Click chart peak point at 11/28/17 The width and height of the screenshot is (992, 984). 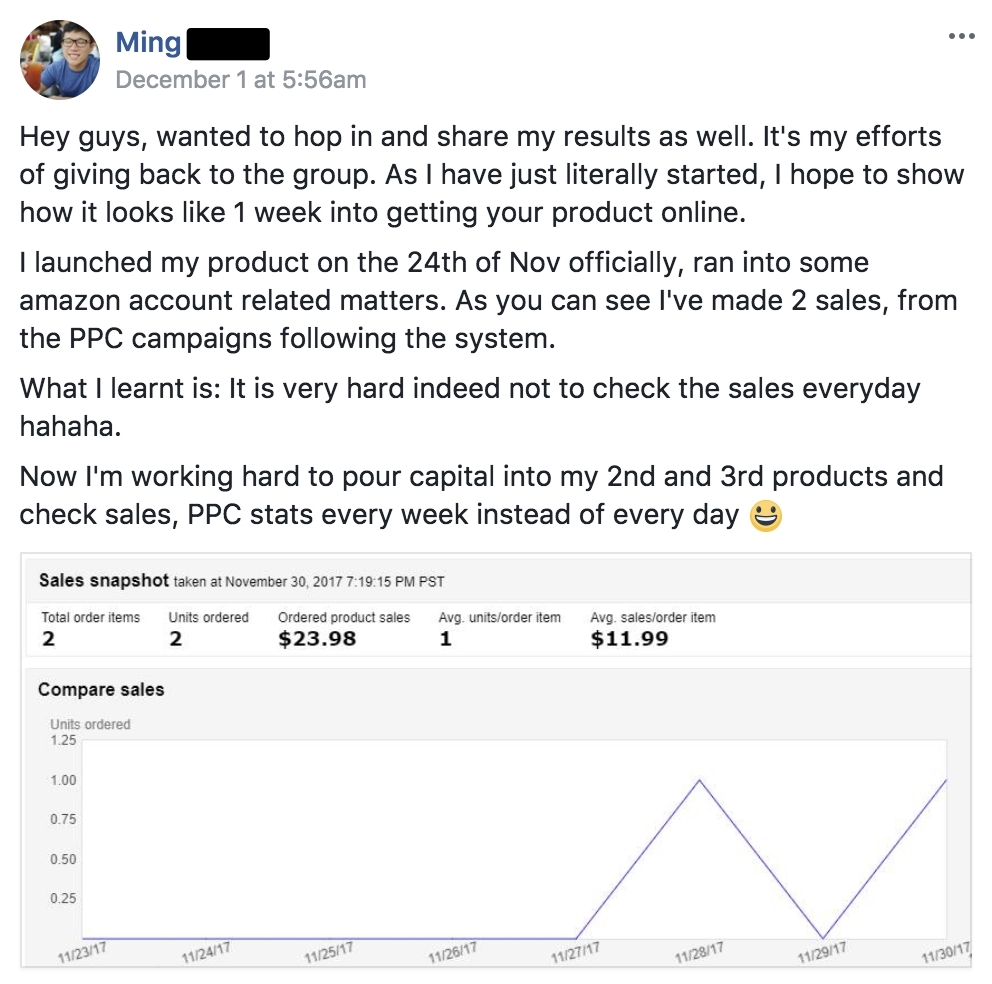click(x=699, y=780)
